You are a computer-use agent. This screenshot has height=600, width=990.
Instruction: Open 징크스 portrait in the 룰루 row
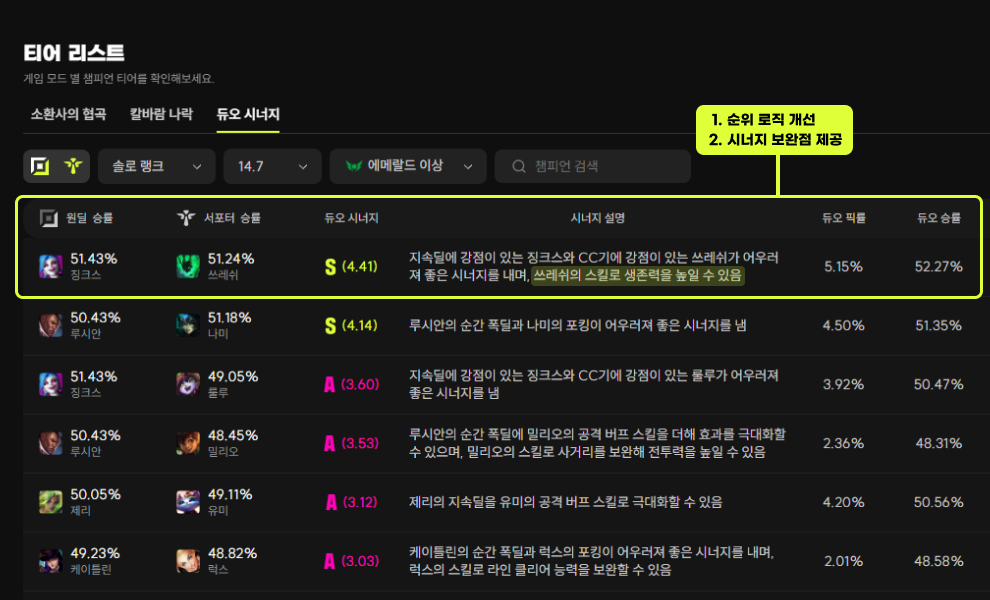click(x=51, y=384)
